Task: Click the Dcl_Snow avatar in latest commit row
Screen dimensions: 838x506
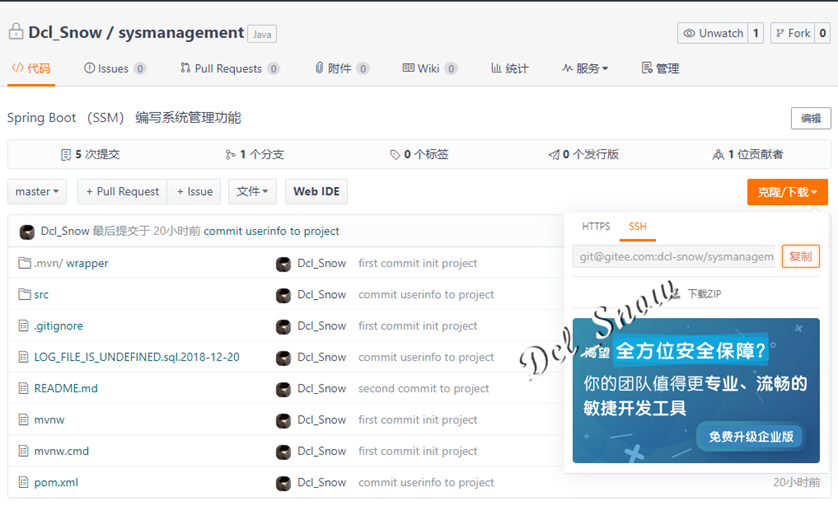Action: (x=27, y=232)
